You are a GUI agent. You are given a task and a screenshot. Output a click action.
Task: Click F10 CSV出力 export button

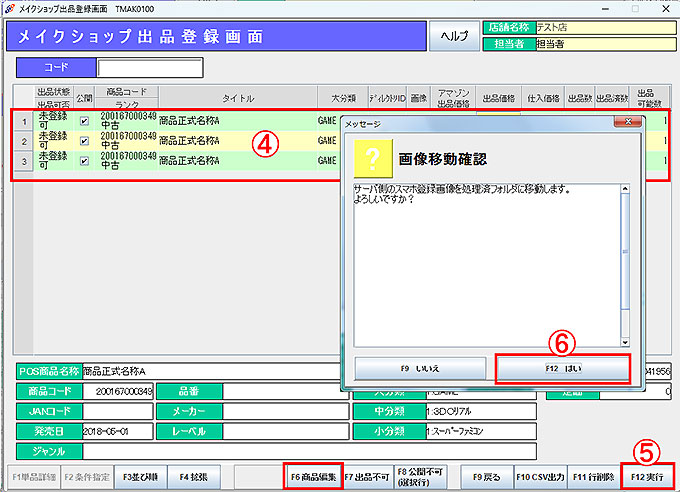point(540,477)
